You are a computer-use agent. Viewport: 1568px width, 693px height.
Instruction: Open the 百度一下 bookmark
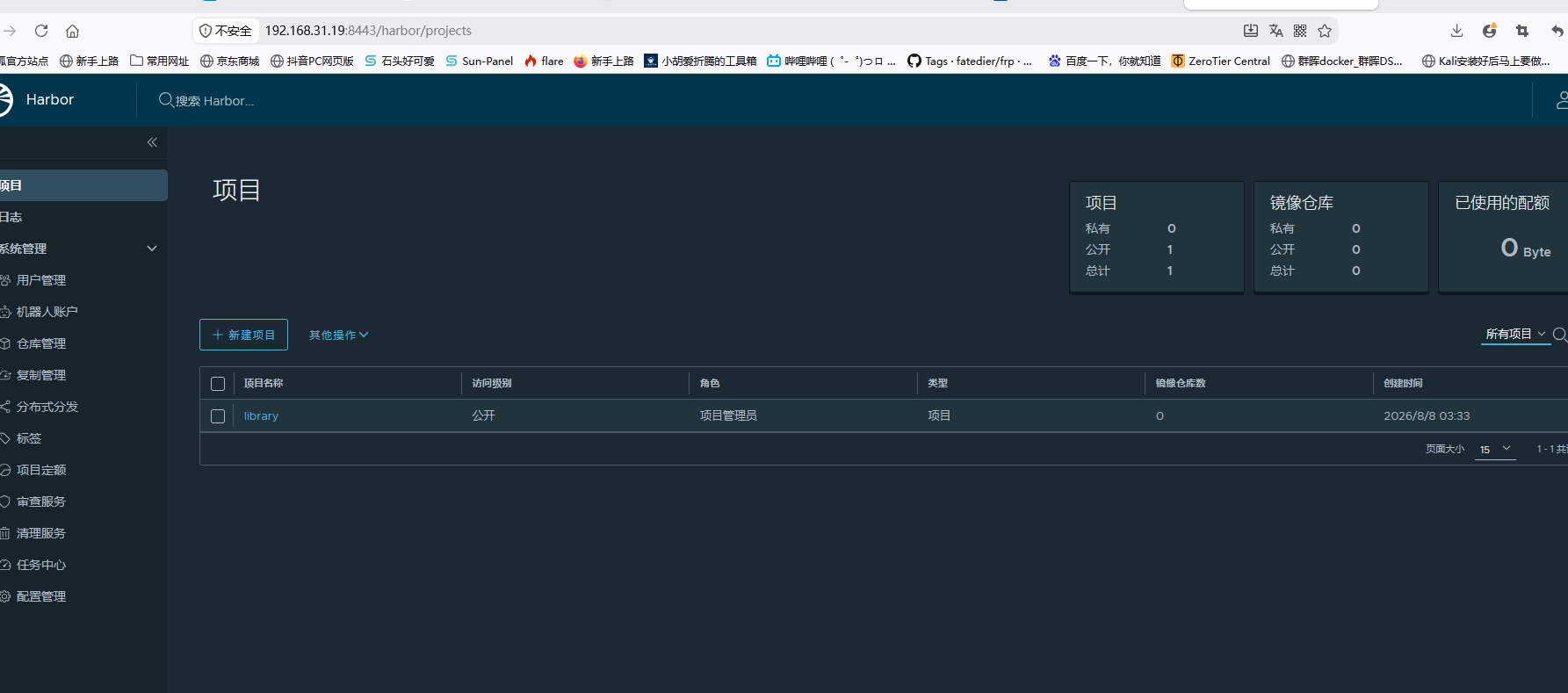1104,61
